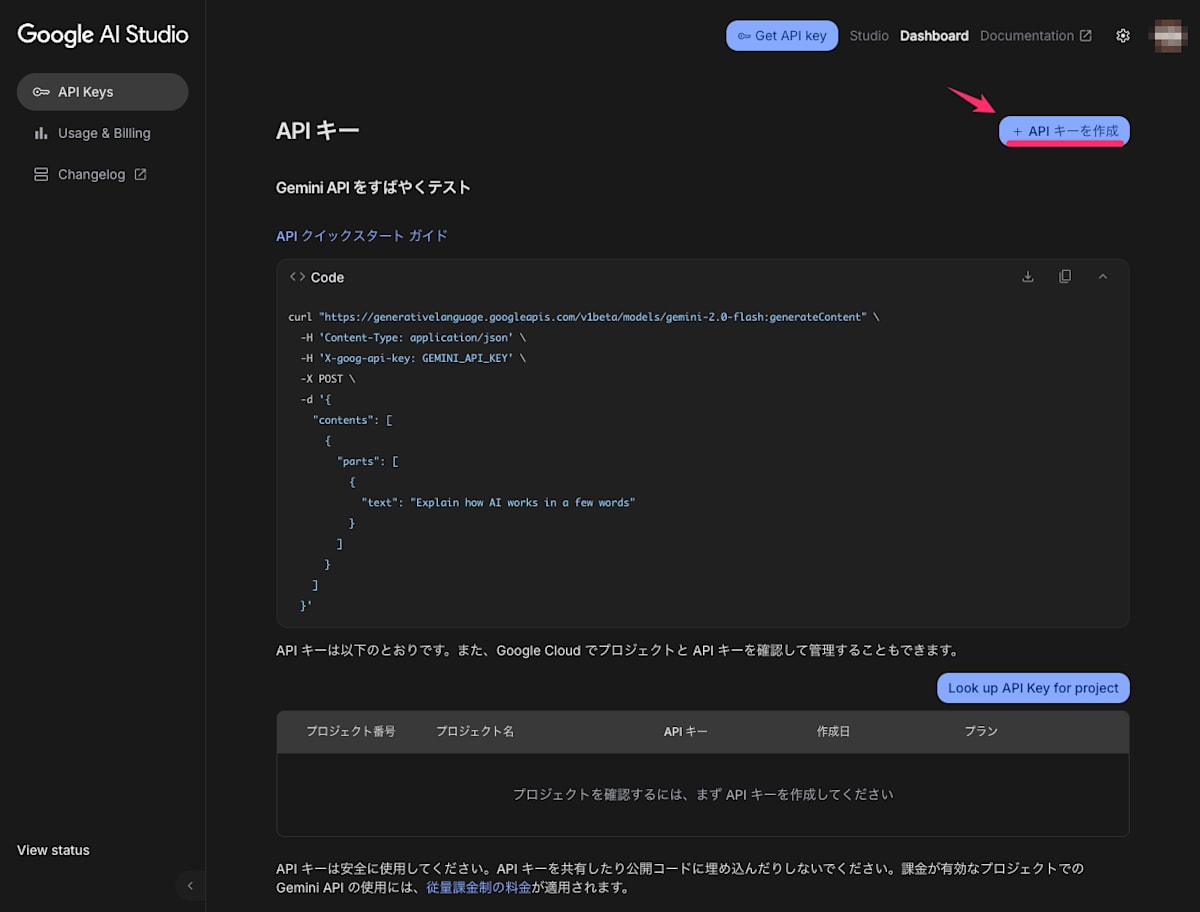Click the Changelog list icon
Image resolution: width=1200 pixels, height=912 pixels.
pos(41,174)
